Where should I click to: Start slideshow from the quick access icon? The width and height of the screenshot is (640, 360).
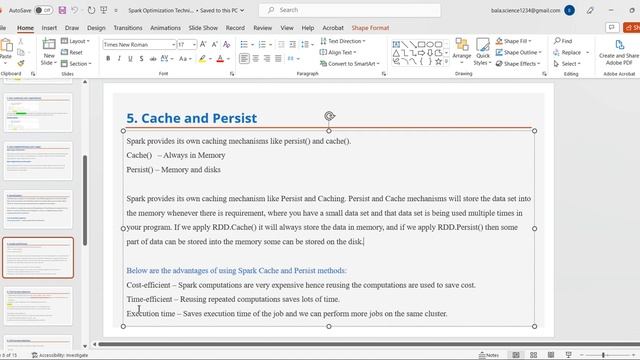coord(104,10)
